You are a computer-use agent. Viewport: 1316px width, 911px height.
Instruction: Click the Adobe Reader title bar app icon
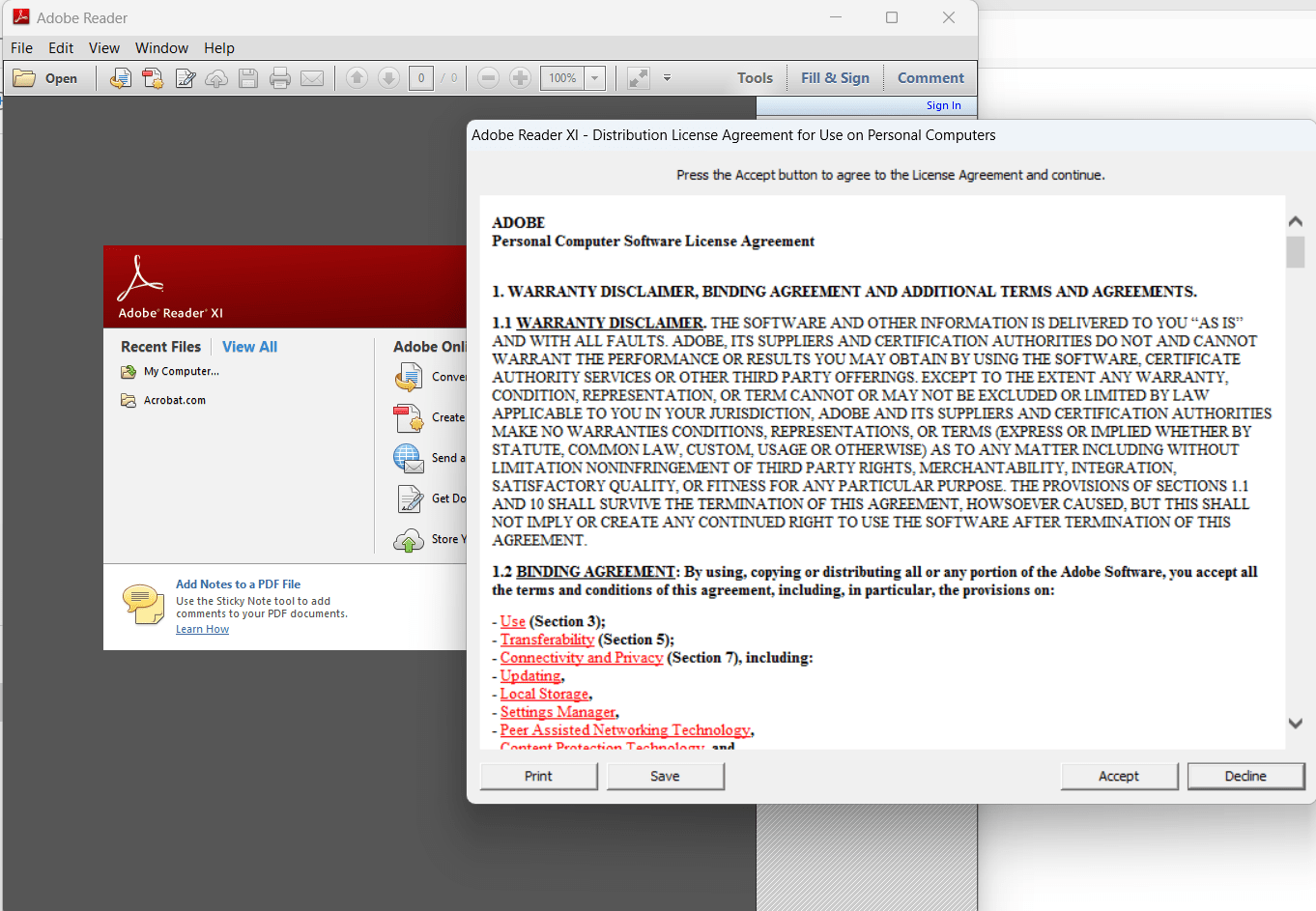pyautogui.click(x=21, y=17)
